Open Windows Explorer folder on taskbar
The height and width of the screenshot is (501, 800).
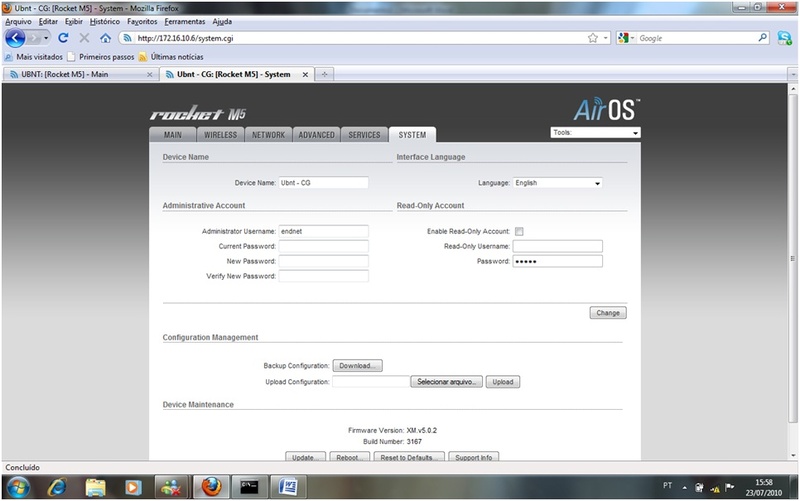[95, 487]
